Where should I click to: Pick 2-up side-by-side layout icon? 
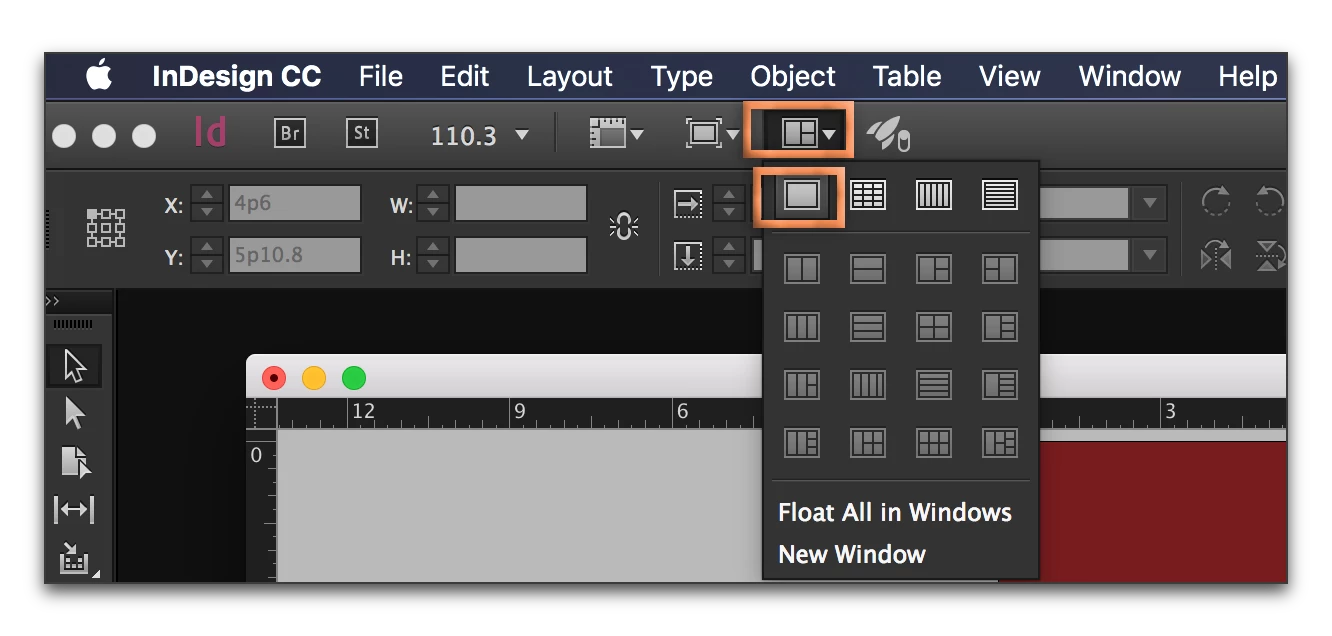tap(802, 269)
